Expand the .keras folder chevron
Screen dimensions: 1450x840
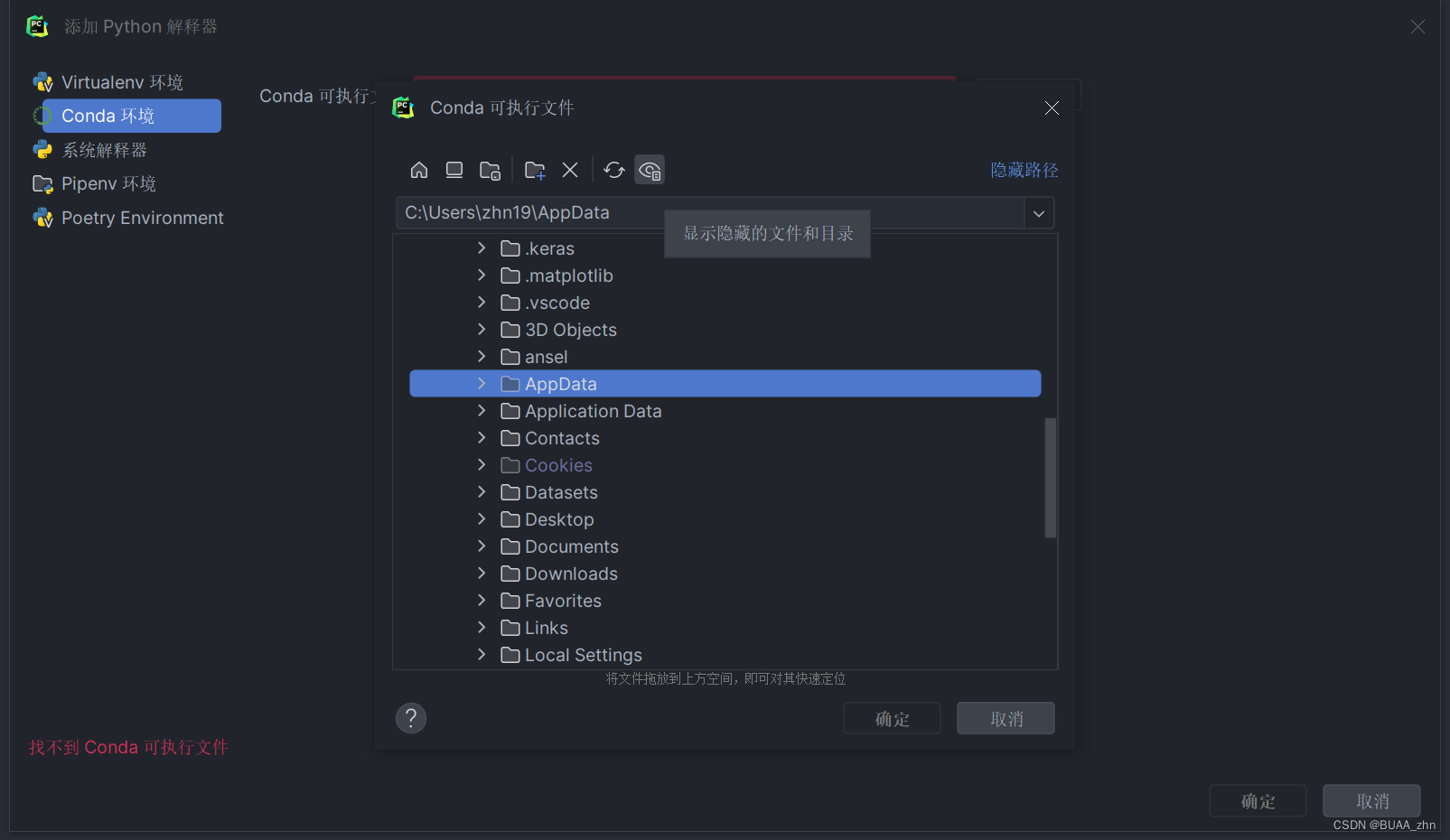coord(482,247)
